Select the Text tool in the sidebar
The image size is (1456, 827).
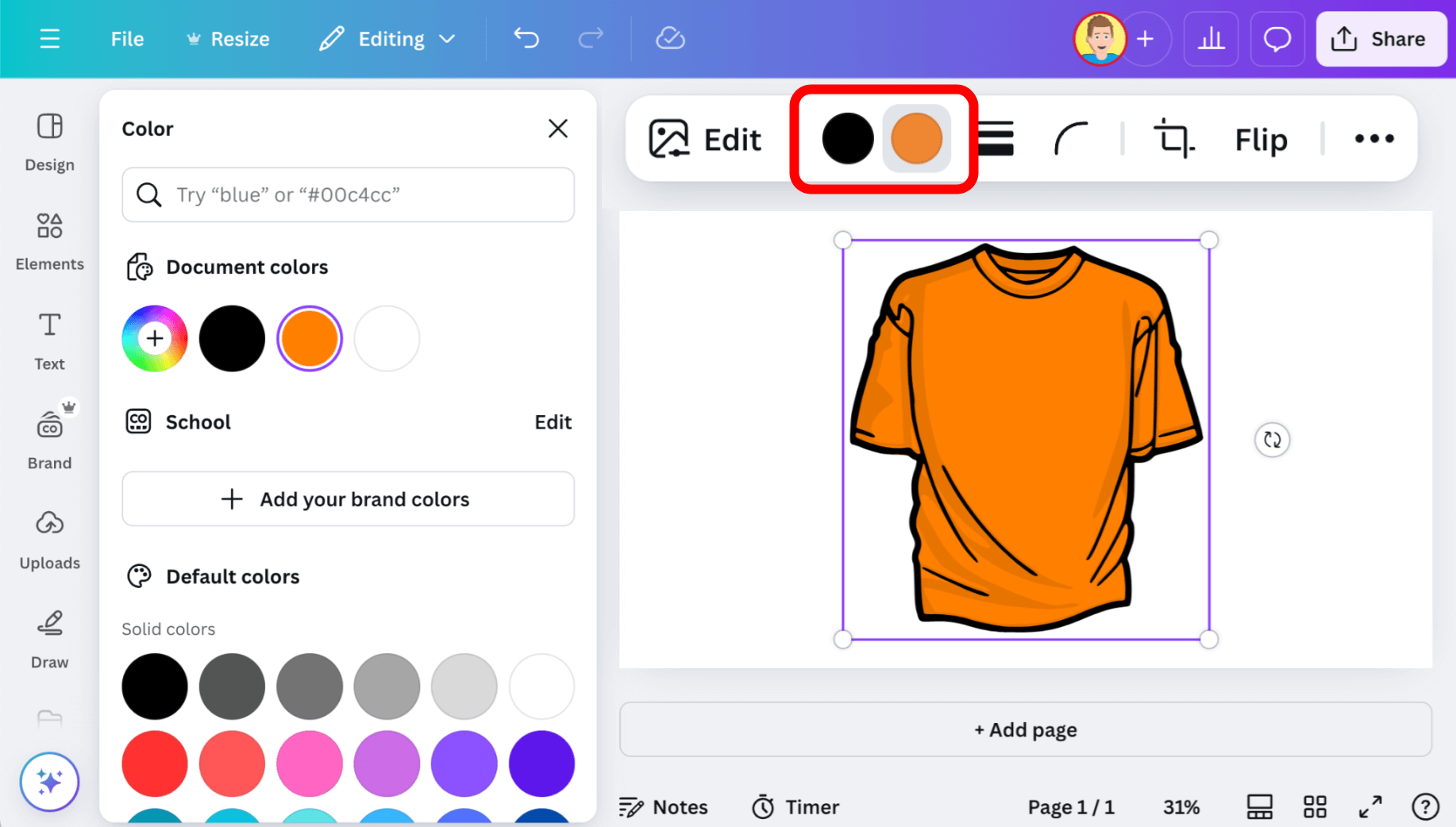coord(49,340)
